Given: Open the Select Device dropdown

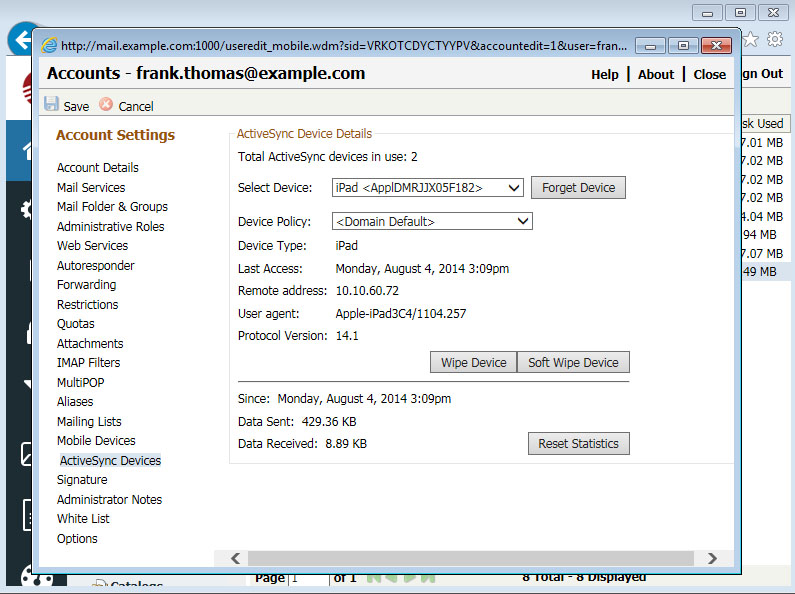Looking at the screenshot, I should (427, 188).
